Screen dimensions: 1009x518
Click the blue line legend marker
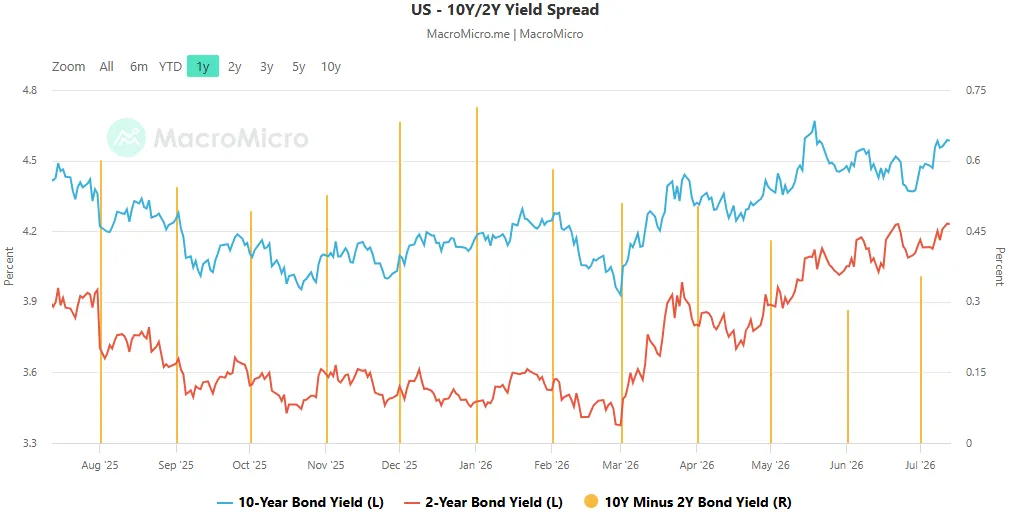[x=225, y=503]
